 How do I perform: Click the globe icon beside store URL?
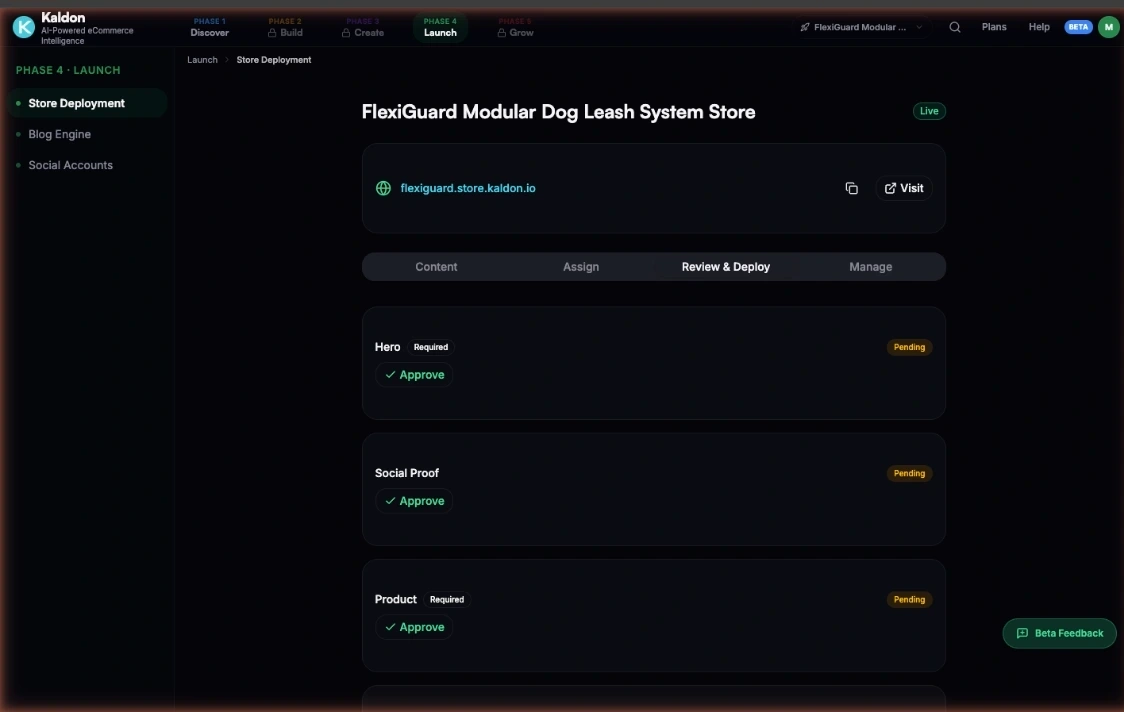384,189
